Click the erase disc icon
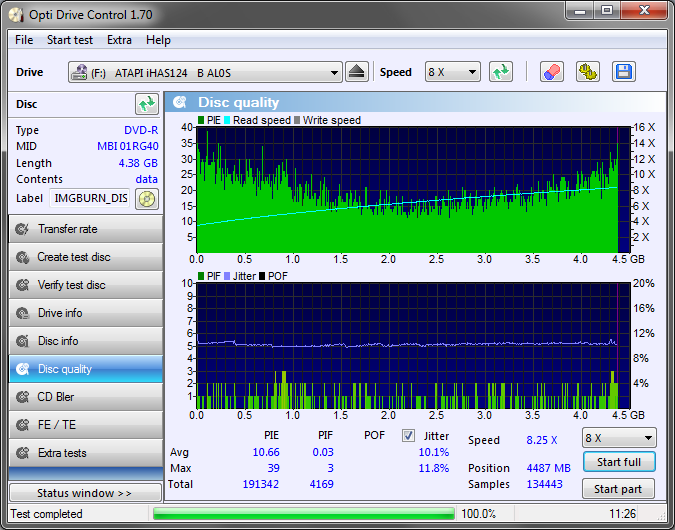Viewport: 675px width, 530px height. pos(552,72)
